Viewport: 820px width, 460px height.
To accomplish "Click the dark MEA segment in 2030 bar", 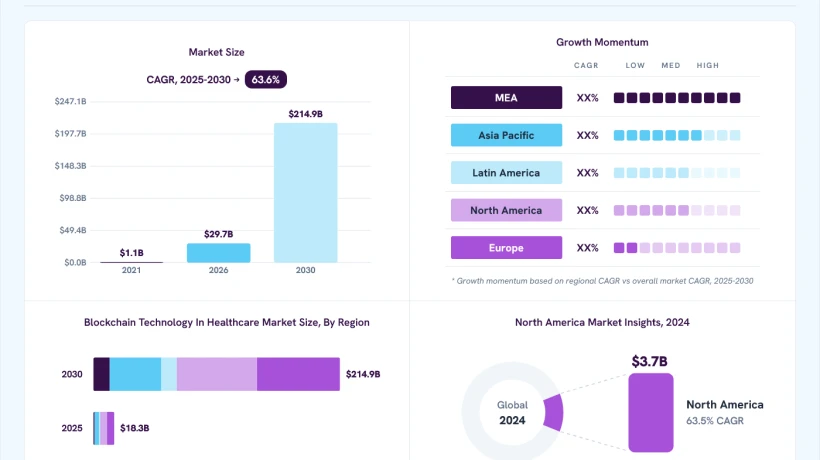I will [101, 374].
